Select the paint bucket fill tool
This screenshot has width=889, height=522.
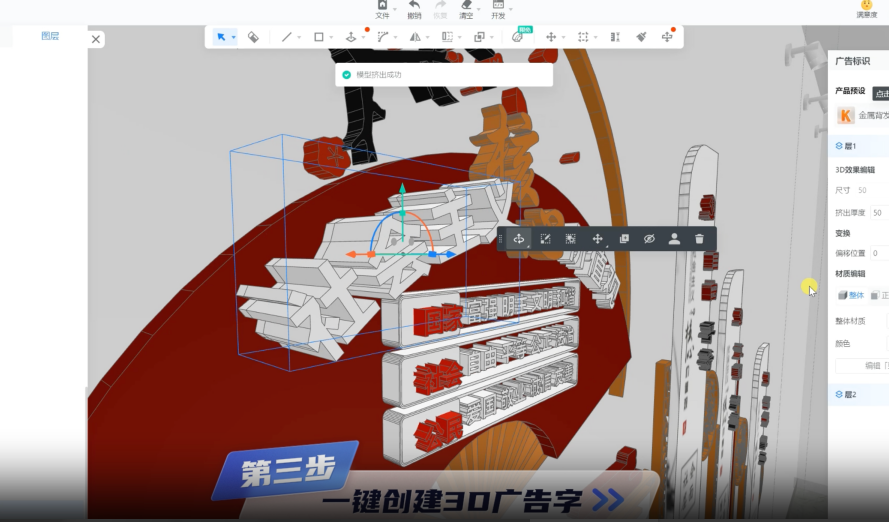253,37
